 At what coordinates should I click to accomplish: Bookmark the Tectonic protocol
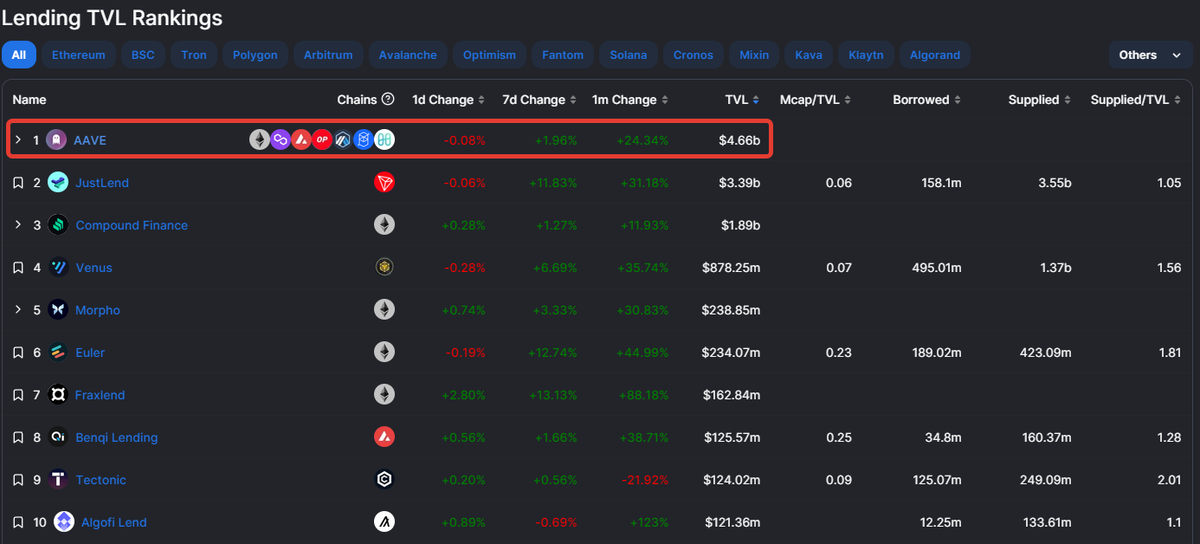tap(18, 480)
